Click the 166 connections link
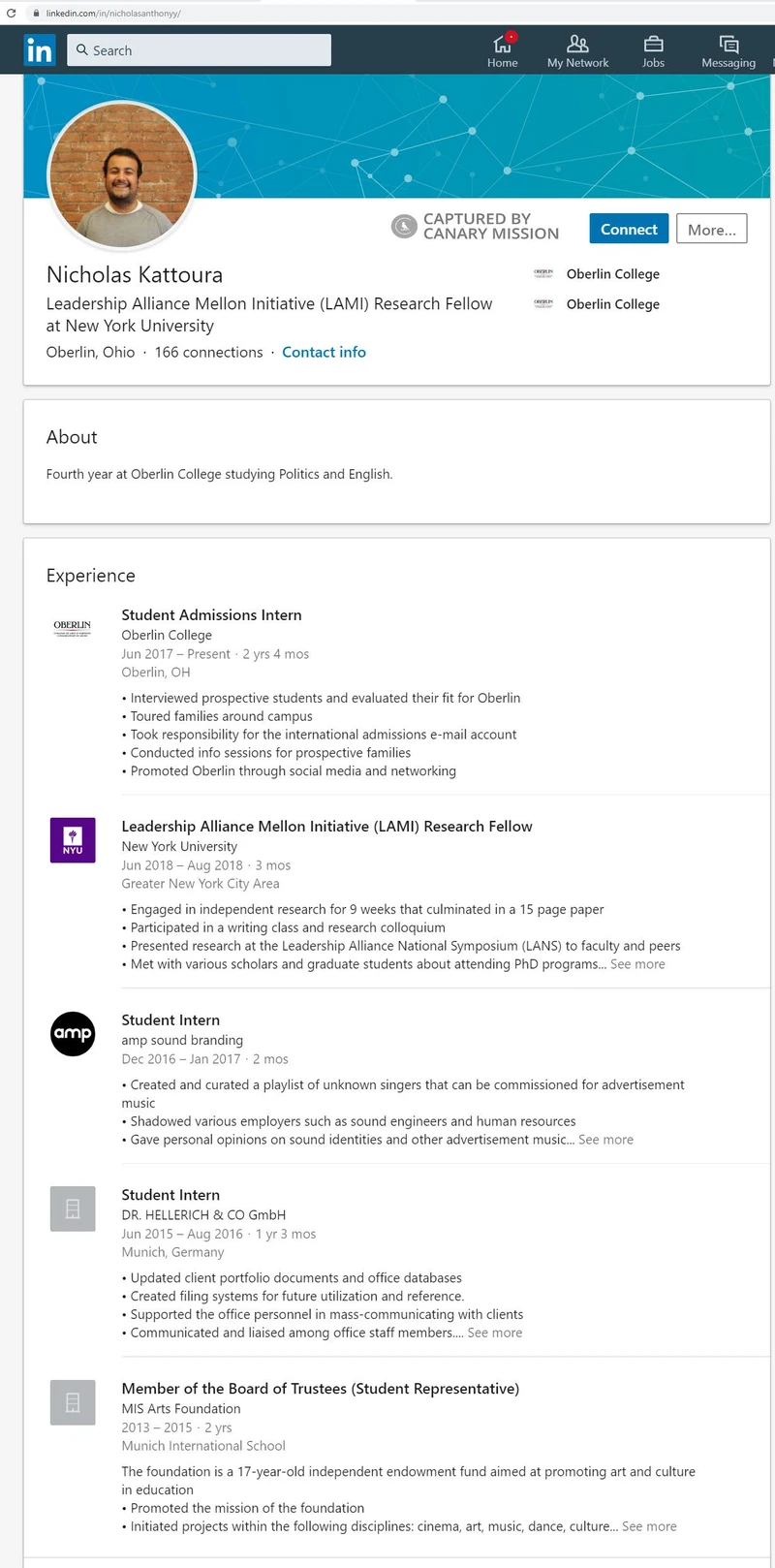 (x=208, y=352)
